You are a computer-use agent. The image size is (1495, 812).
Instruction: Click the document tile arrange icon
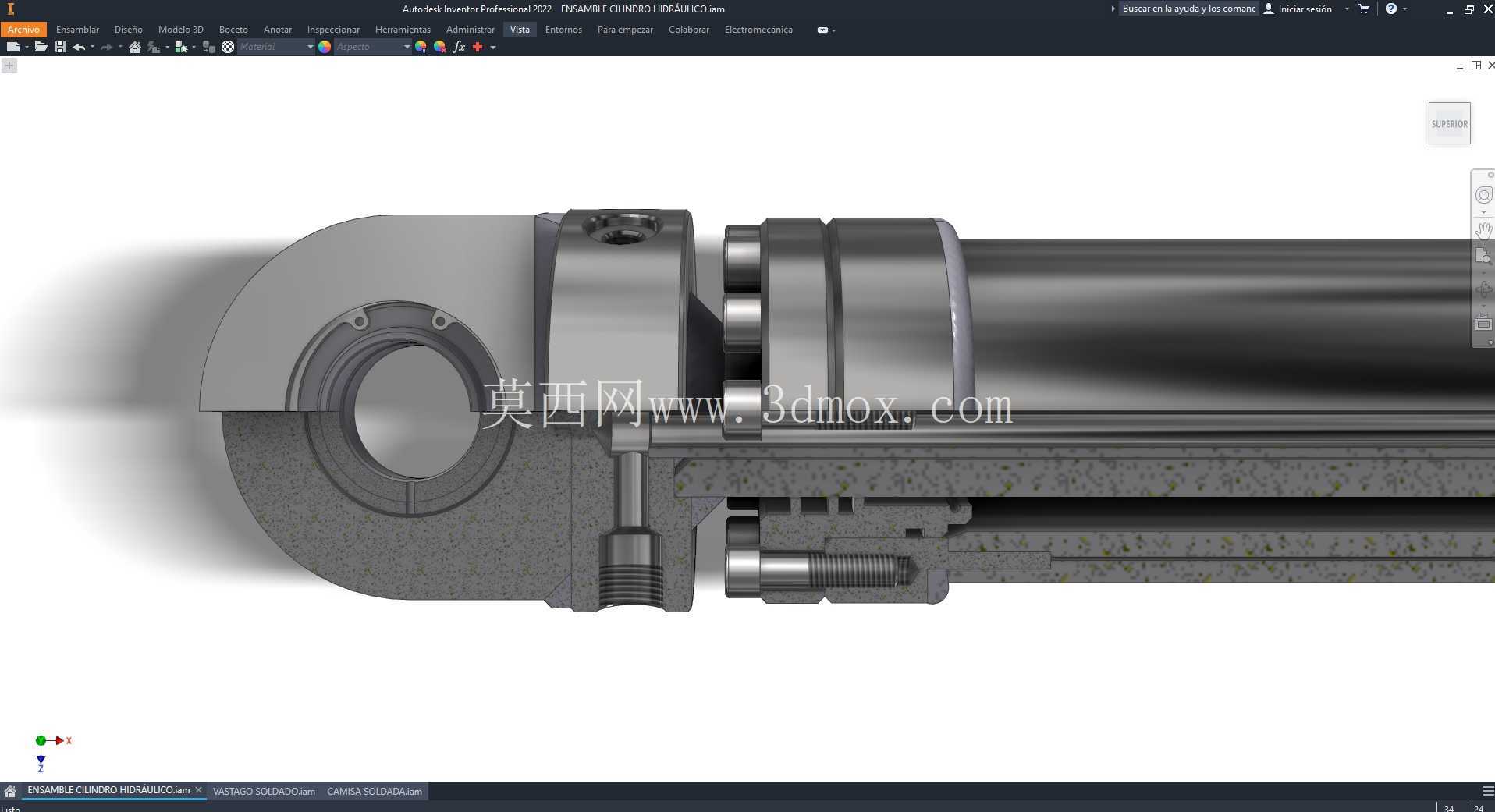tap(1475, 66)
